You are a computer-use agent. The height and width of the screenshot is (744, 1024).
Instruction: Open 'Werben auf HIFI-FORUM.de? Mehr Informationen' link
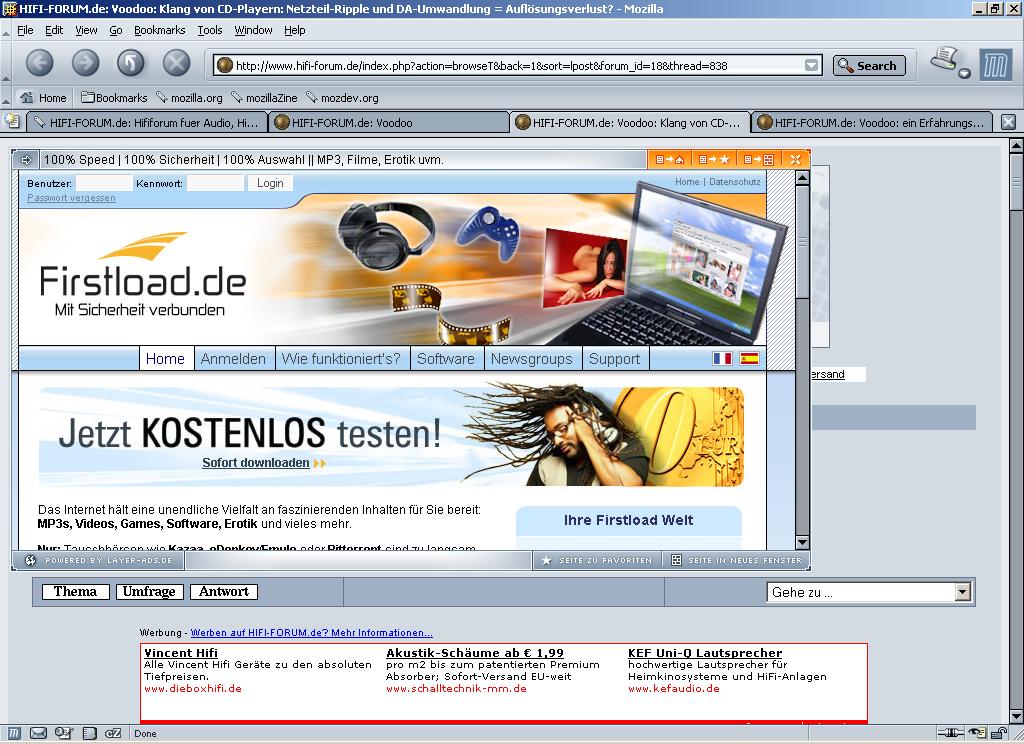(x=312, y=633)
